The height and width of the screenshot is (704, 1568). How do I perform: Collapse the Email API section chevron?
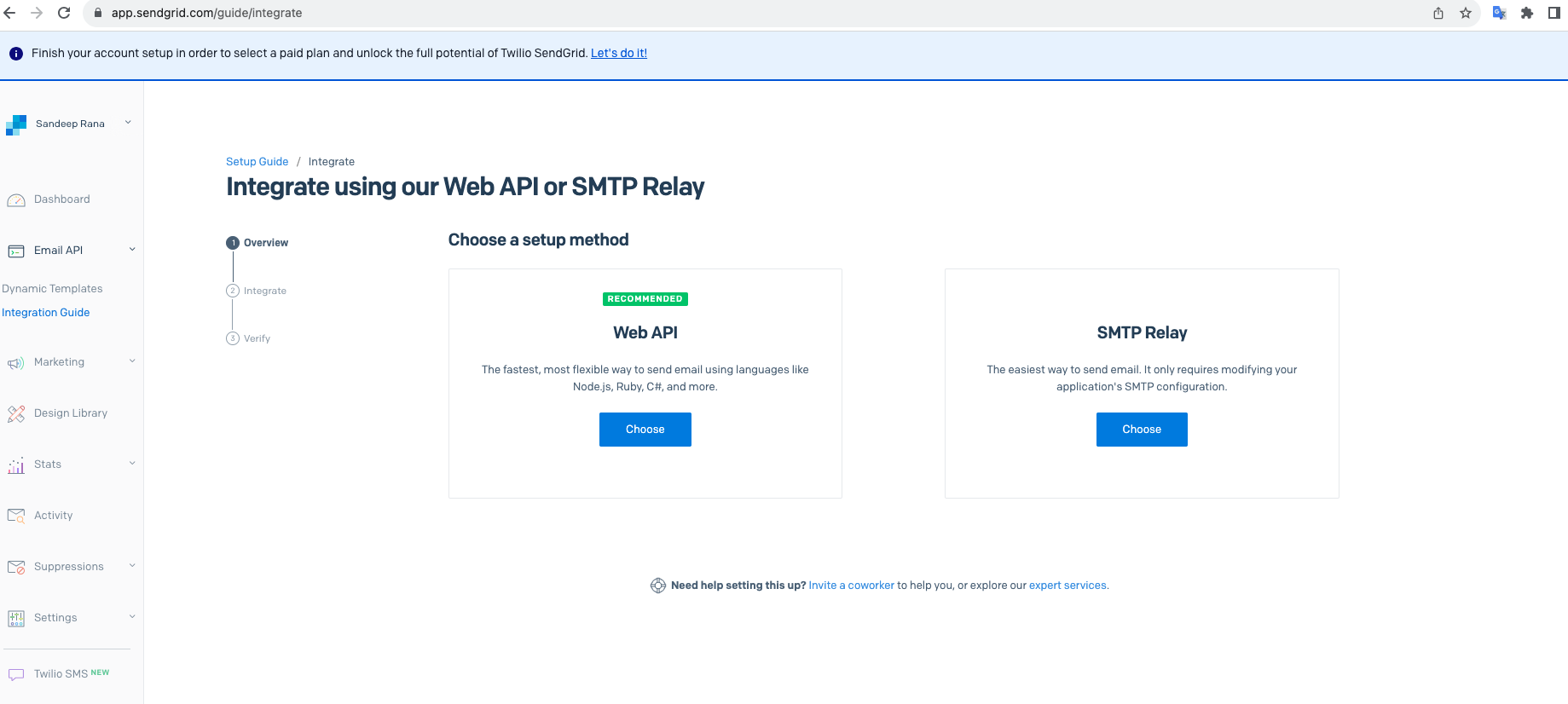pyautogui.click(x=132, y=250)
